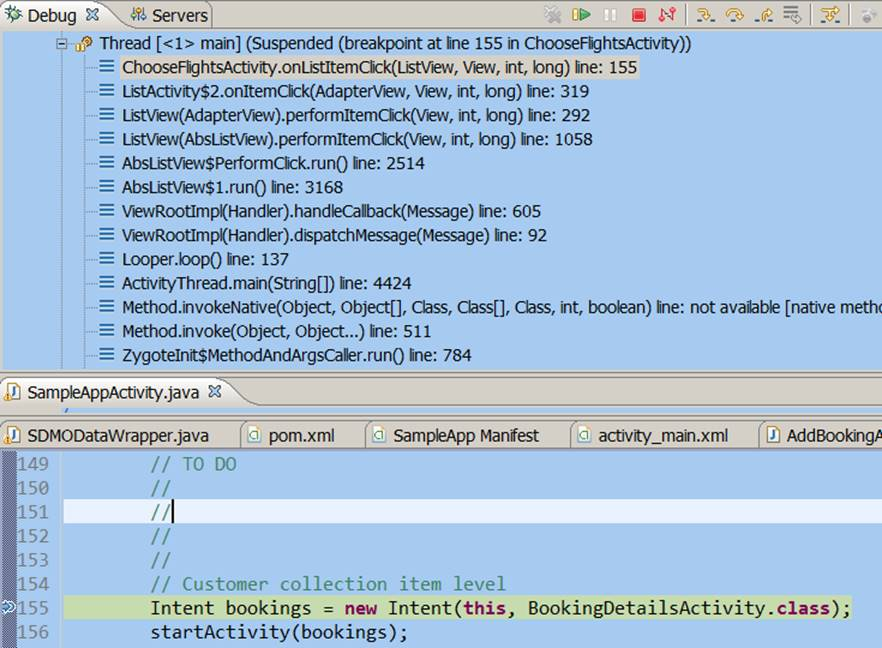Screen dimensions: 882x648
Task: Select ListActivity$2.onItemClick stack frame
Action: pyautogui.click(x=356, y=91)
